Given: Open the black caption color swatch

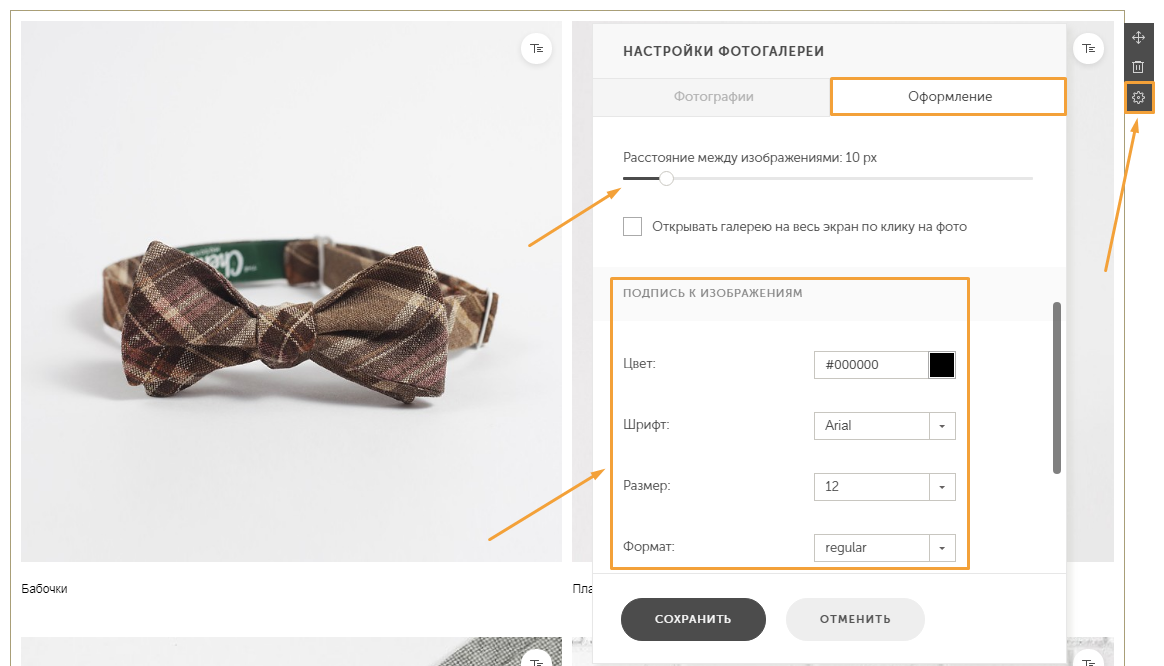Looking at the screenshot, I should coord(941,365).
